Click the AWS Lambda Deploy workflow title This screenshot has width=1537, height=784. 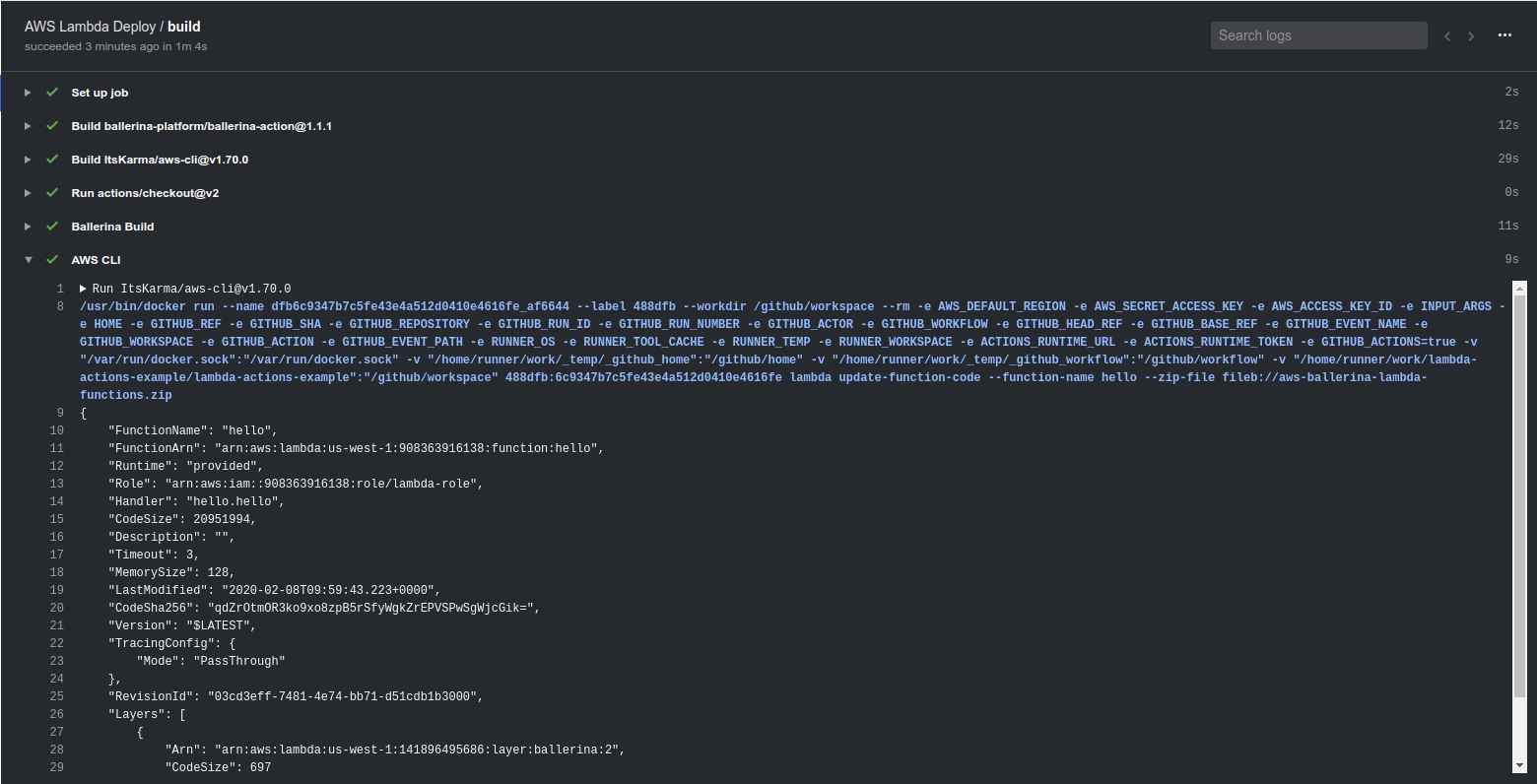[x=91, y=27]
